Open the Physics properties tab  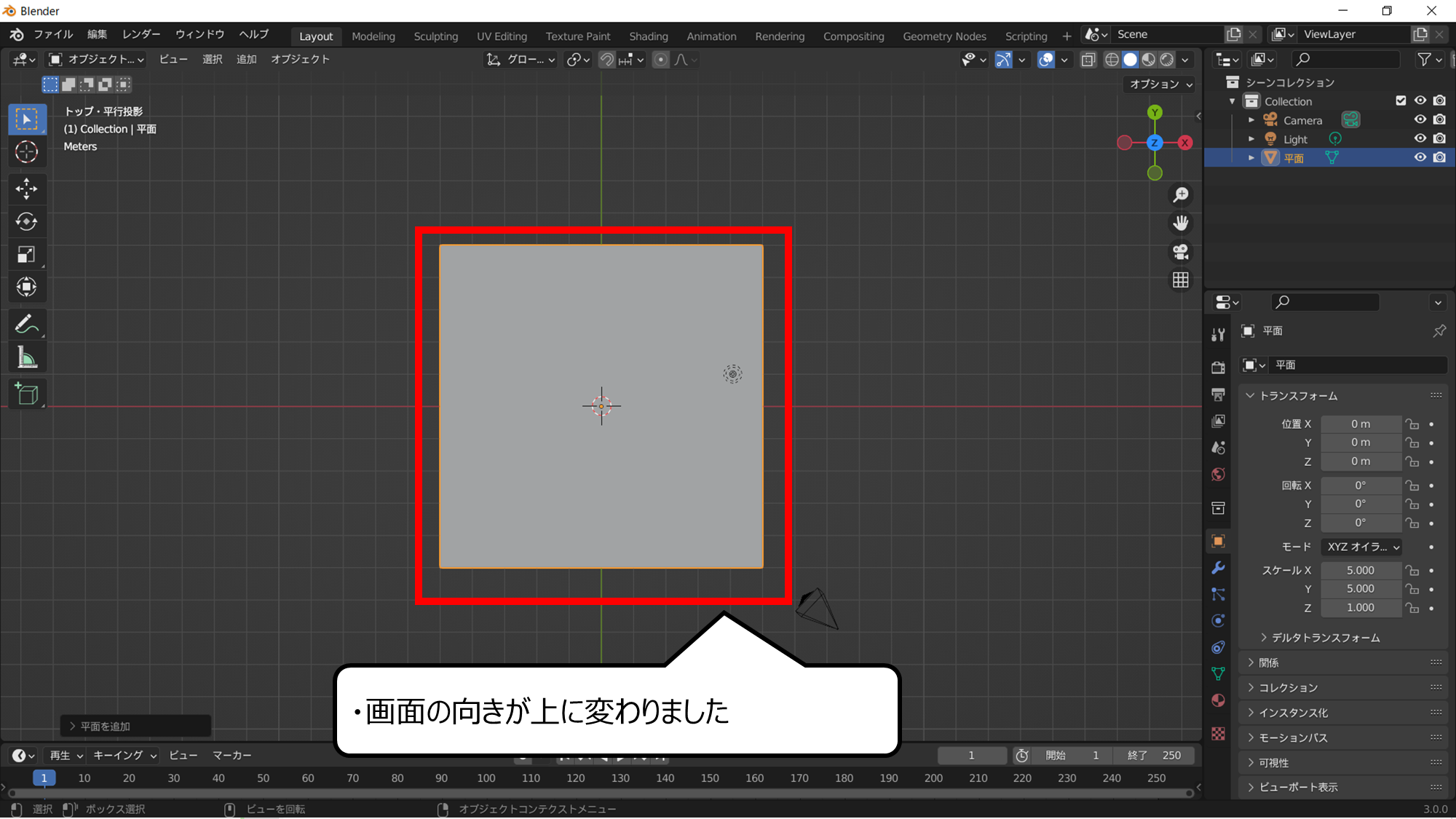point(1218,620)
